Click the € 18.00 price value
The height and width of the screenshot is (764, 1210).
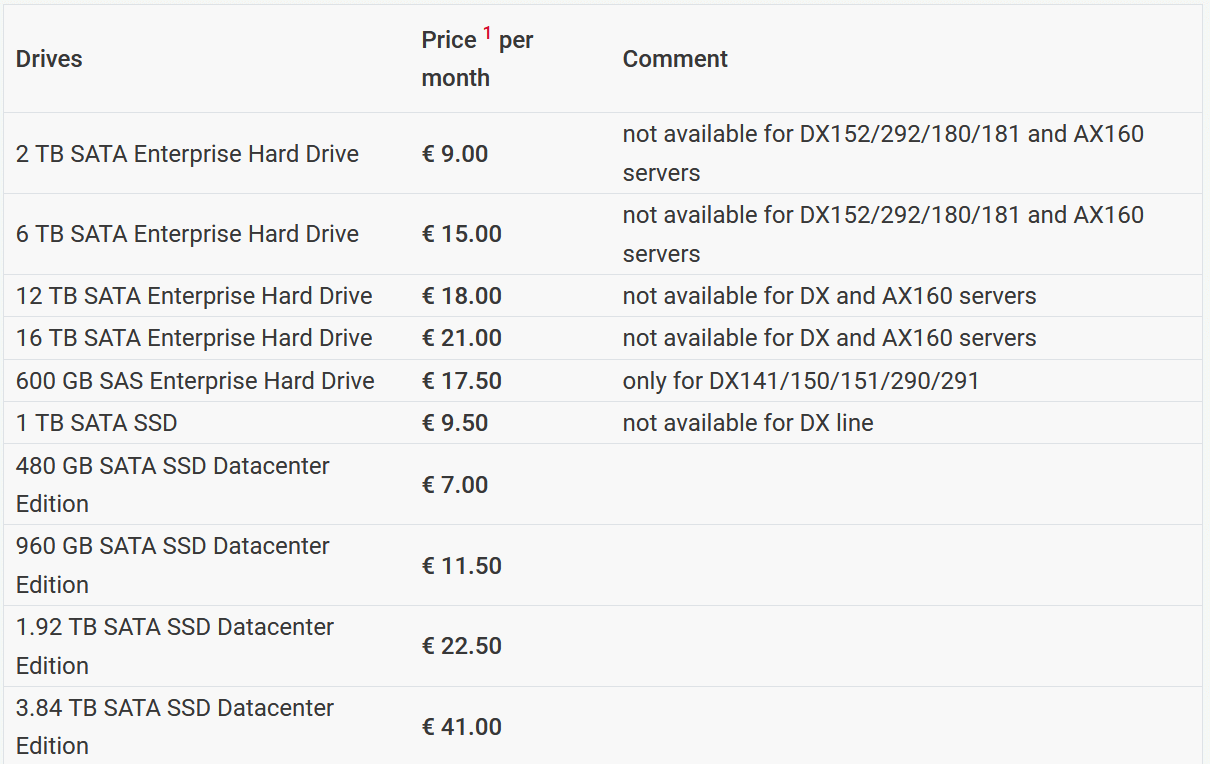pyautogui.click(x=462, y=296)
